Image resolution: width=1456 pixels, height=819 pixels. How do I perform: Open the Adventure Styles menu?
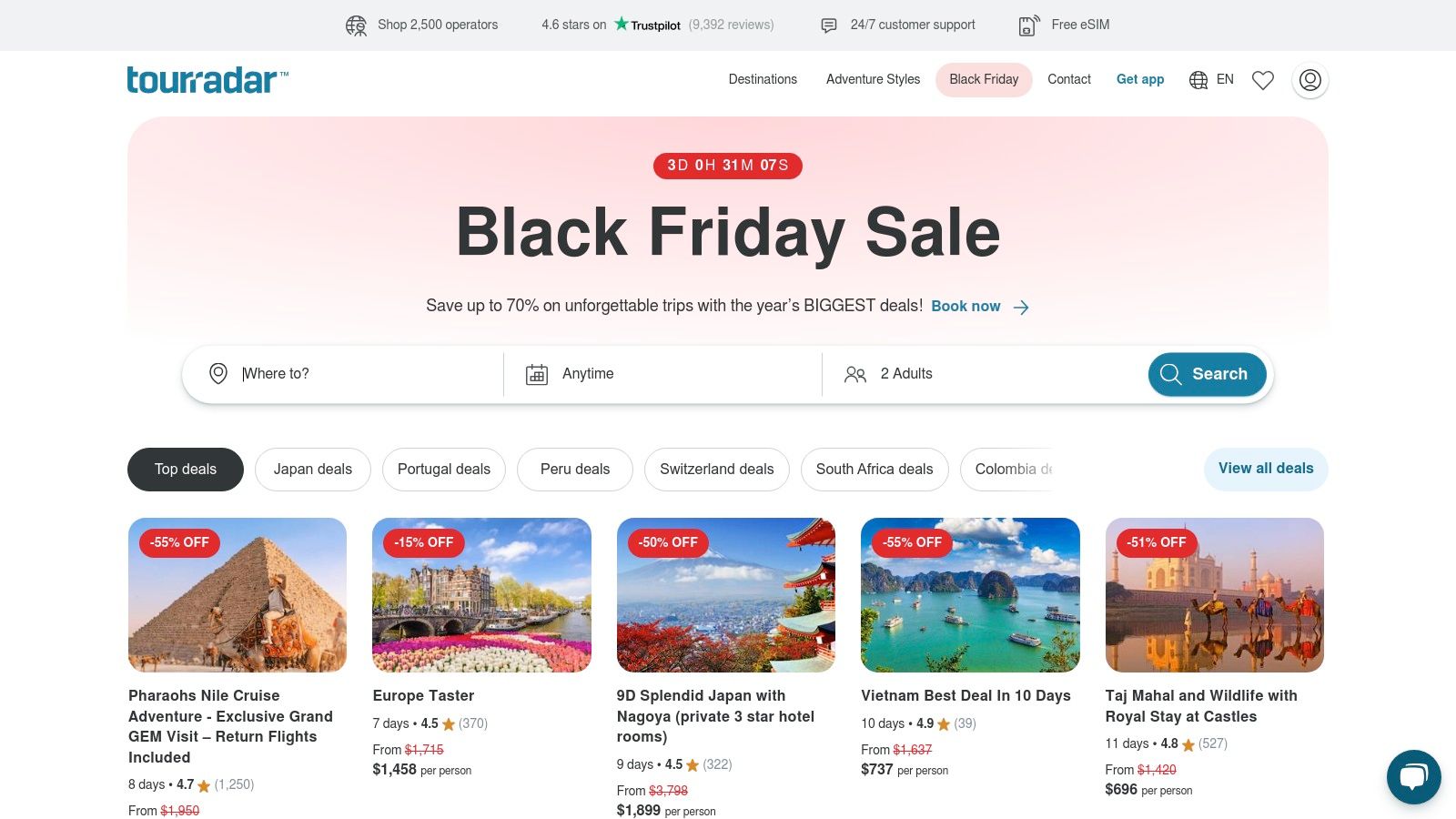[873, 79]
